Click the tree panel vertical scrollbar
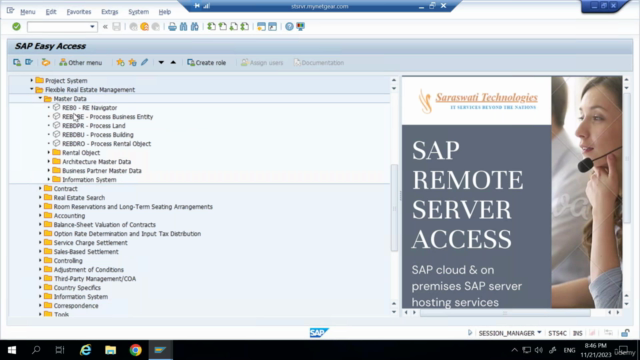The height and width of the screenshot is (360, 640). coord(394,208)
